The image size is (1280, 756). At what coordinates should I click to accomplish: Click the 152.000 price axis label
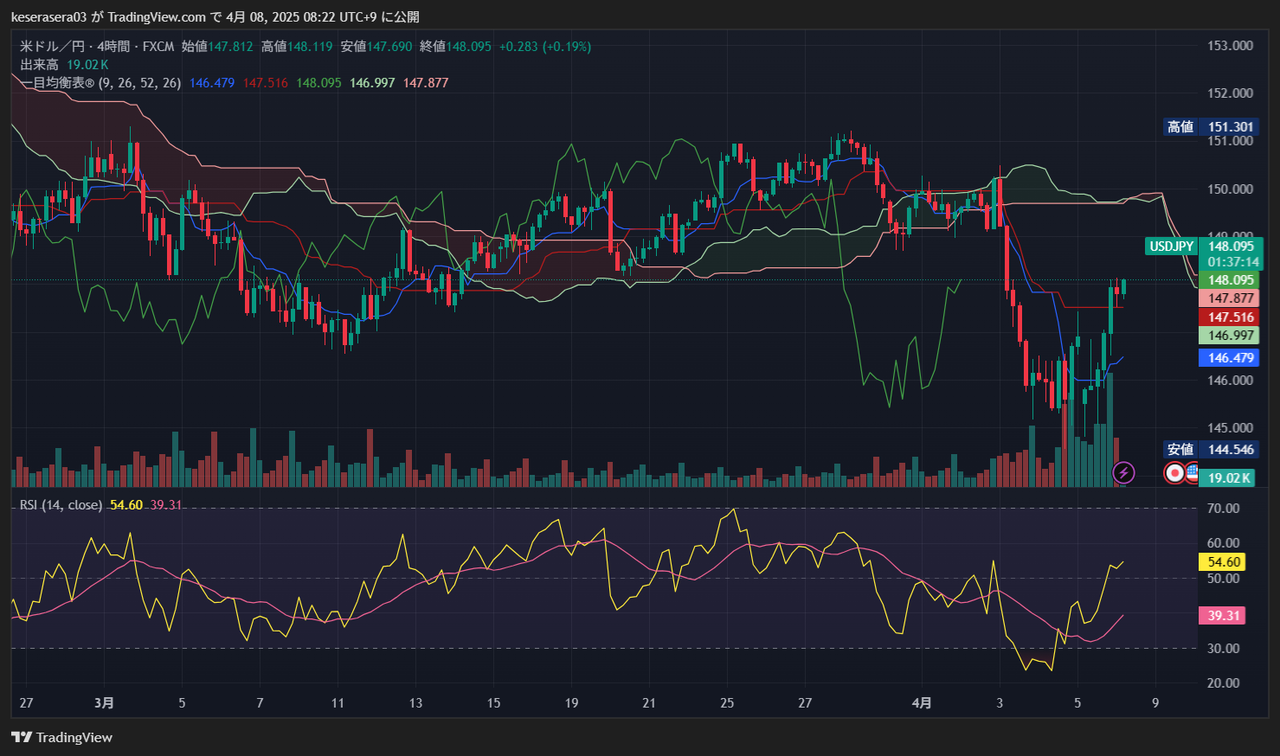click(x=1231, y=93)
